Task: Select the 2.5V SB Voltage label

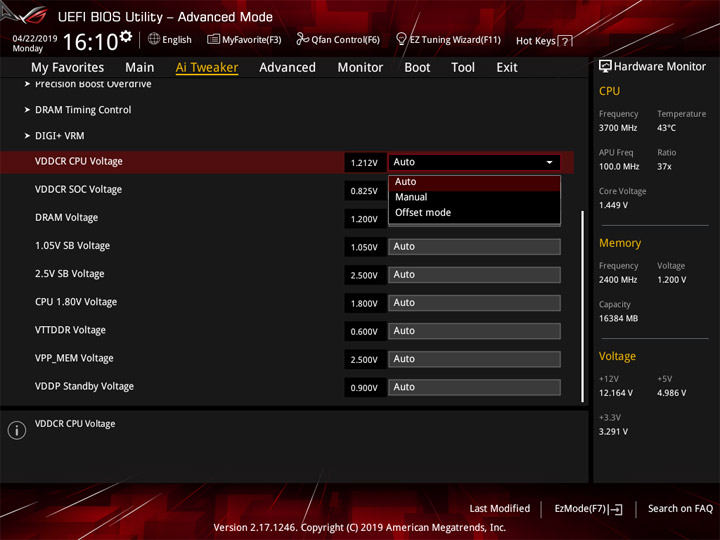Action: (70, 274)
